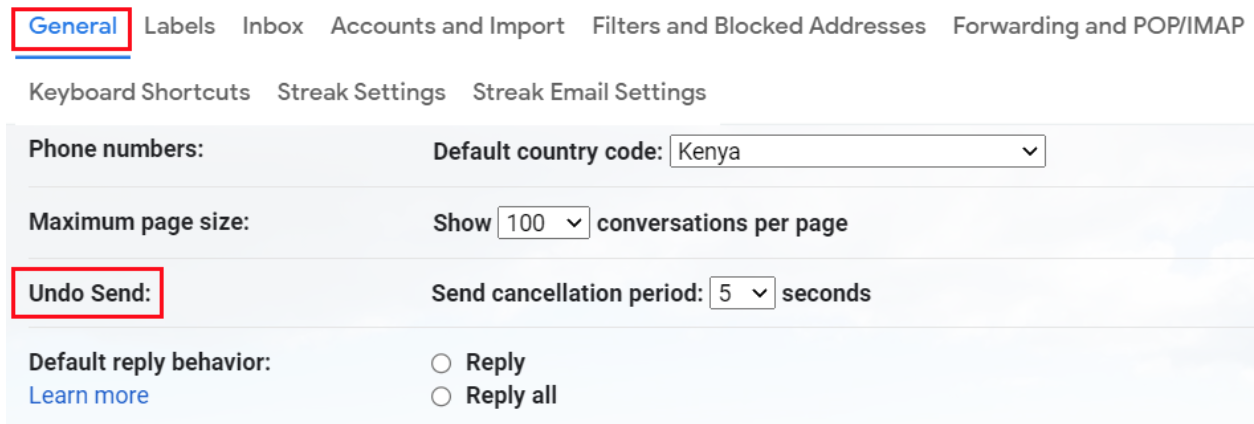Click the Learn more link
Image resolution: width=1254 pixels, height=424 pixels.
[89, 396]
